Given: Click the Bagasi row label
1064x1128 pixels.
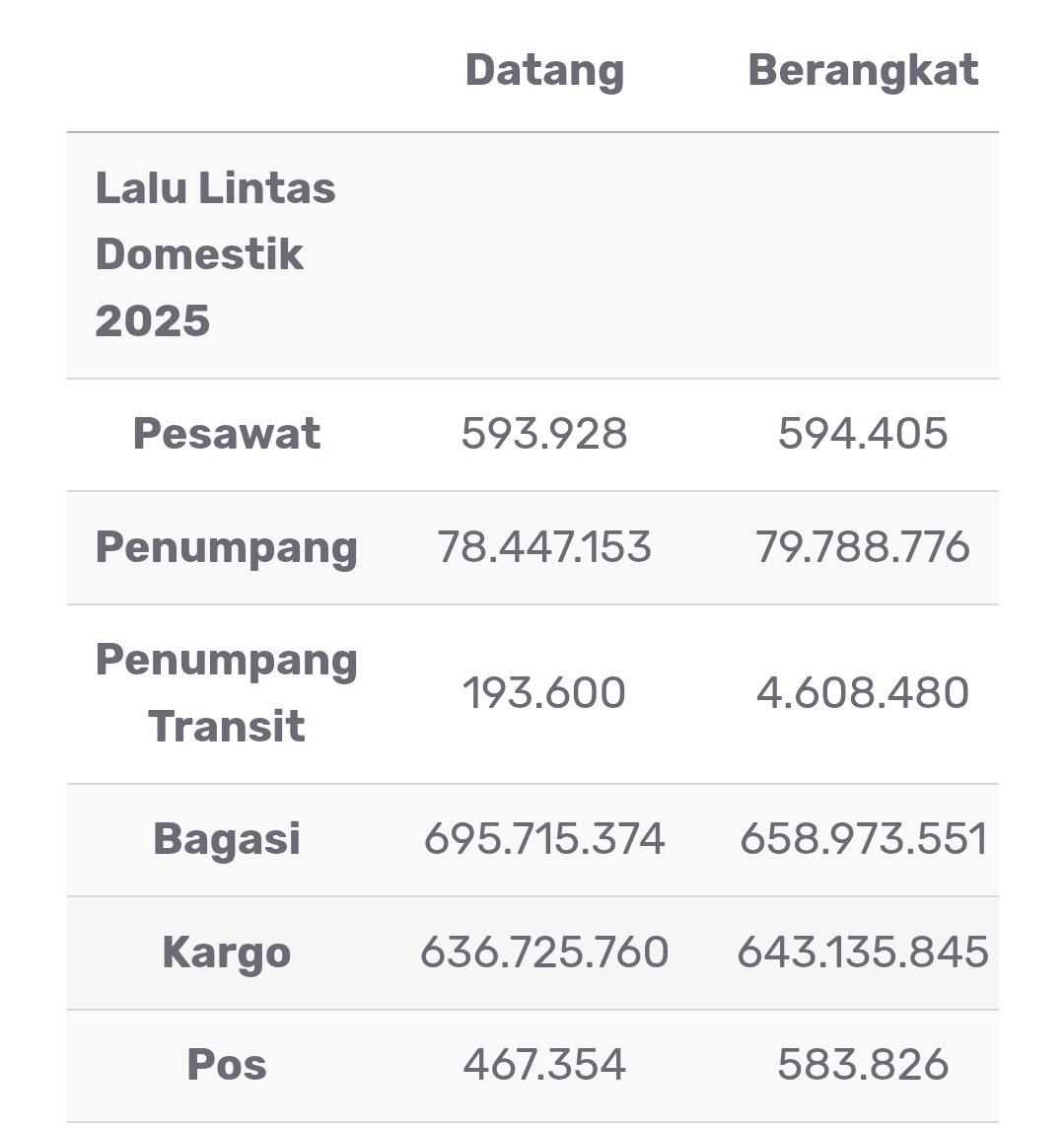Looking at the screenshot, I should click(227, 839).
